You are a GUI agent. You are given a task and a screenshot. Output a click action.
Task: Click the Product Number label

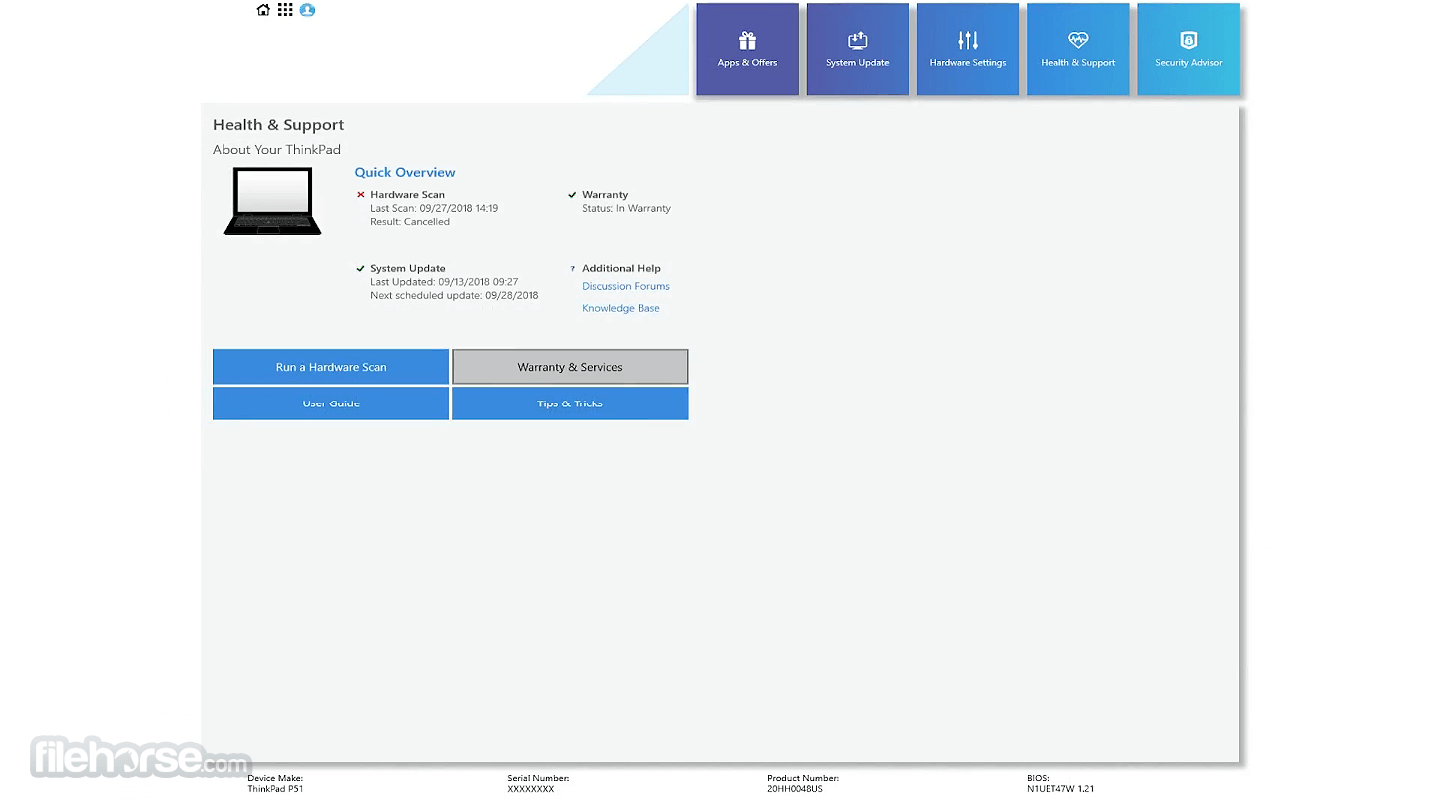[803, 778]
